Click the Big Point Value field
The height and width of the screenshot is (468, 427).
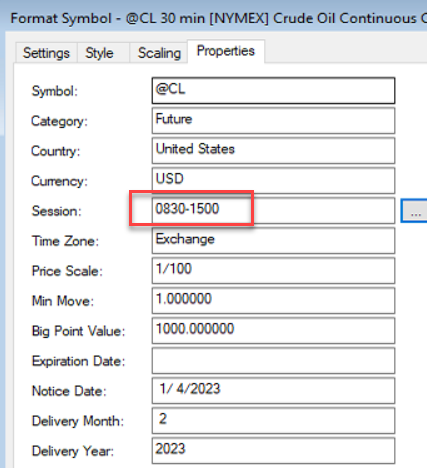(x=273, y=331)
